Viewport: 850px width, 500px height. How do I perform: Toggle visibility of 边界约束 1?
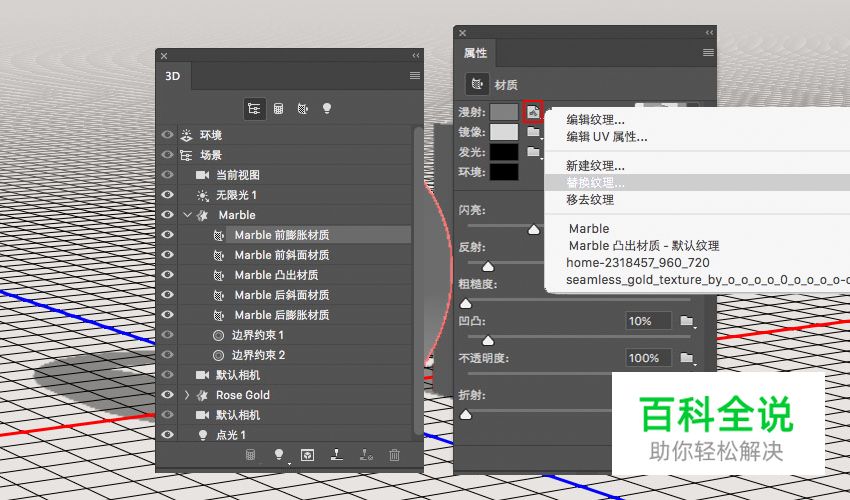tap(168, 335)
